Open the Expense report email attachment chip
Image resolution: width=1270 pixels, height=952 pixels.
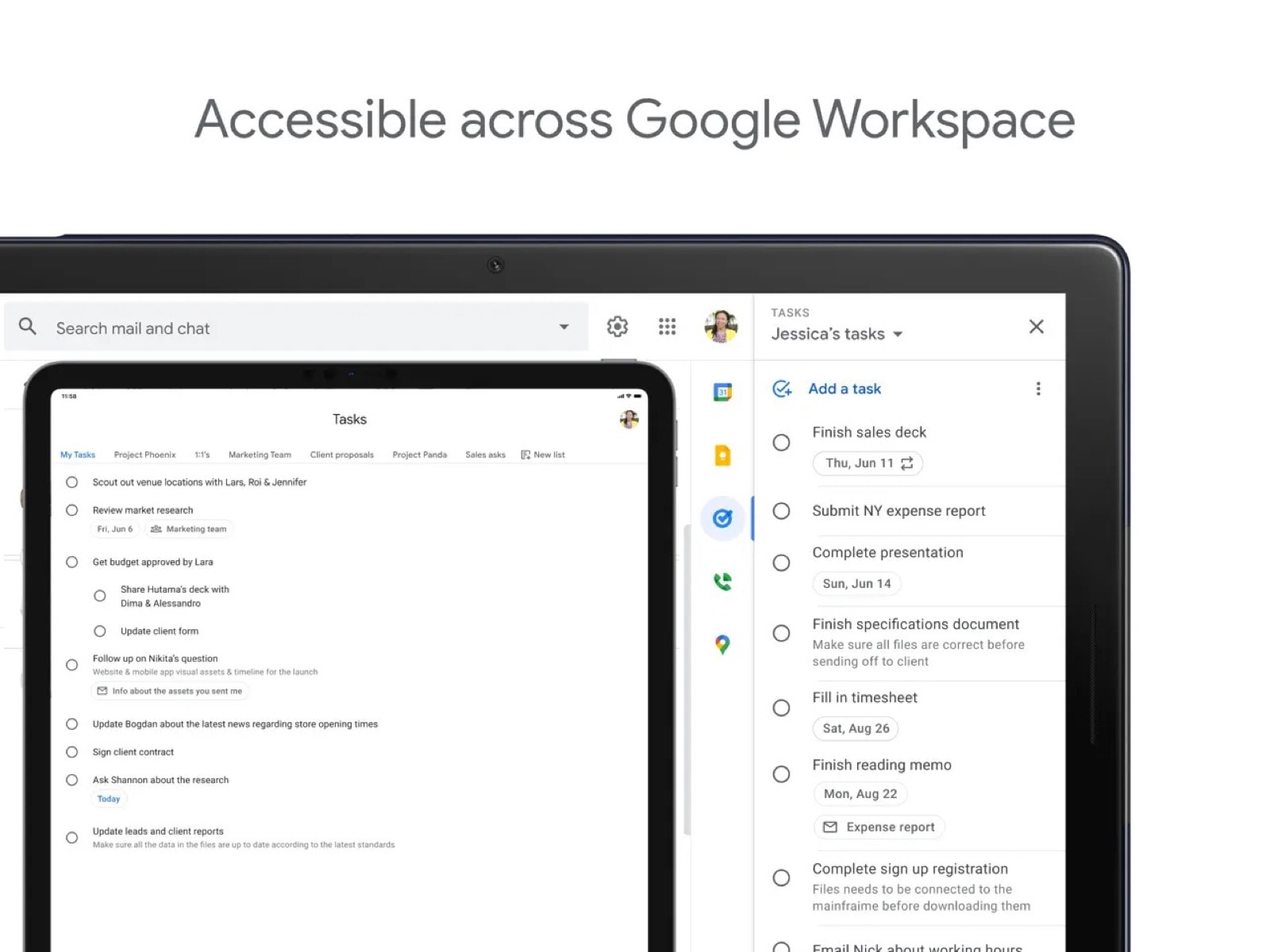pos(879,827)
